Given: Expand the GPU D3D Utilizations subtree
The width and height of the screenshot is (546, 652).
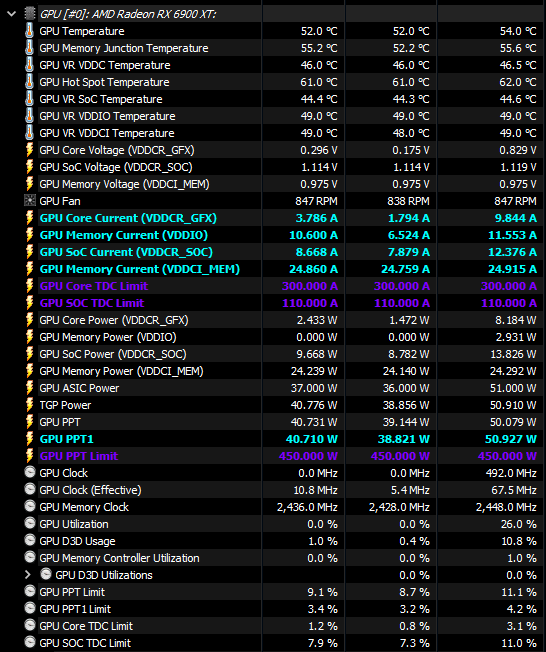Looking at the screenshot, I should point(28,575).
